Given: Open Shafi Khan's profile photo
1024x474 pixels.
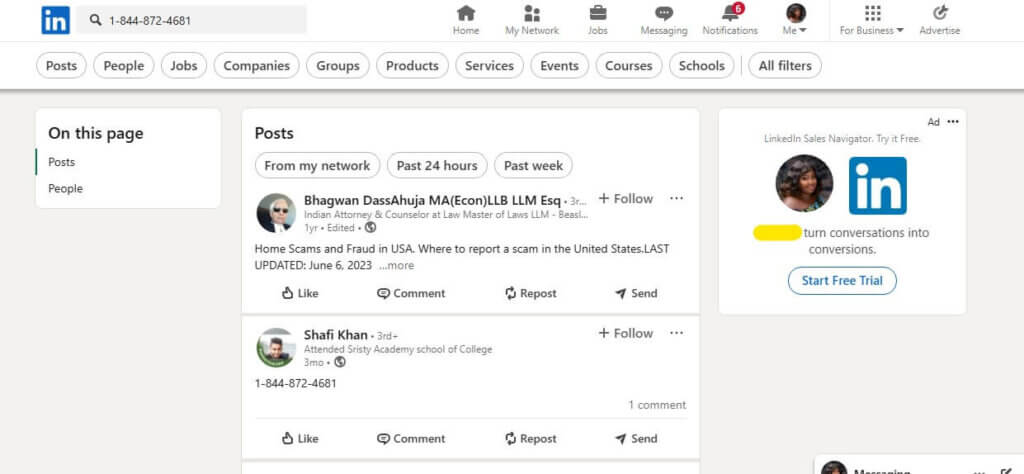Looking at the screenshot, I should (x=276, y=347).
